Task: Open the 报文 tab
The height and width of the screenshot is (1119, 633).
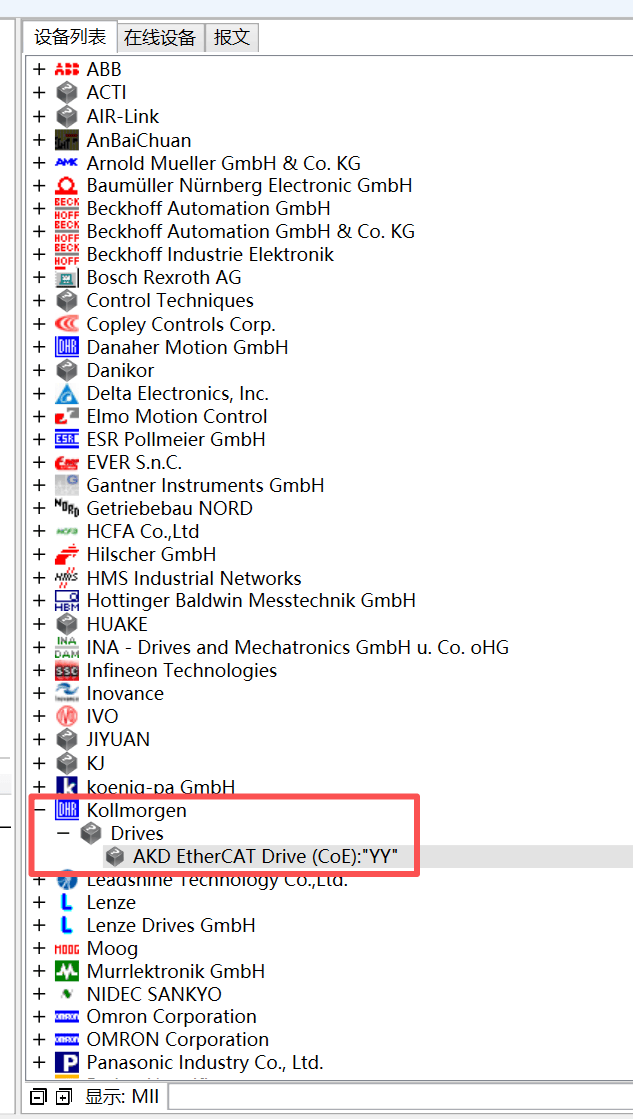Action: (232, 38)
